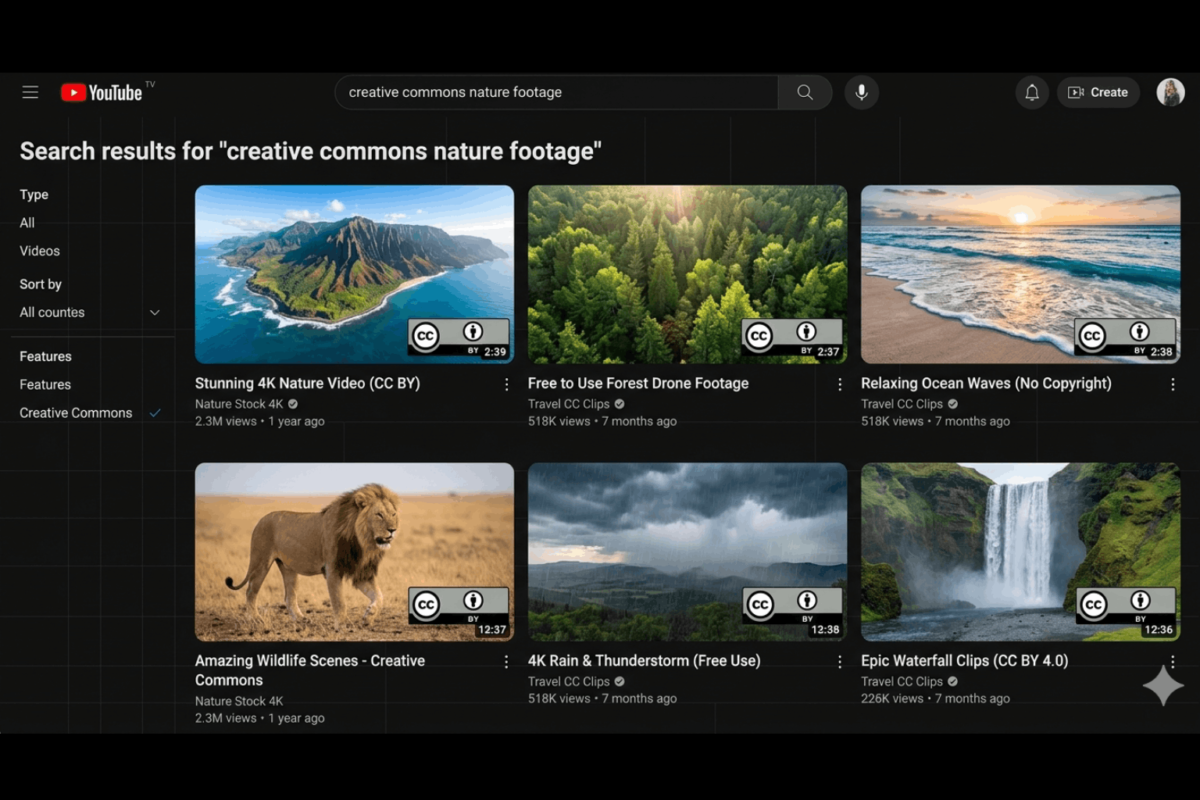This screenshot has height=800, width=1200.
Task: Play the lion wildlife video thumbnail
Action: click(x=354, y=551)
